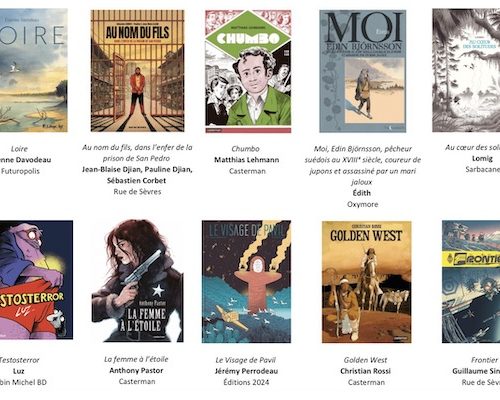Open the Au nom du fils cover
This screenshot has width=500, height=400.
pyautogui.click(x=137, y=71)
